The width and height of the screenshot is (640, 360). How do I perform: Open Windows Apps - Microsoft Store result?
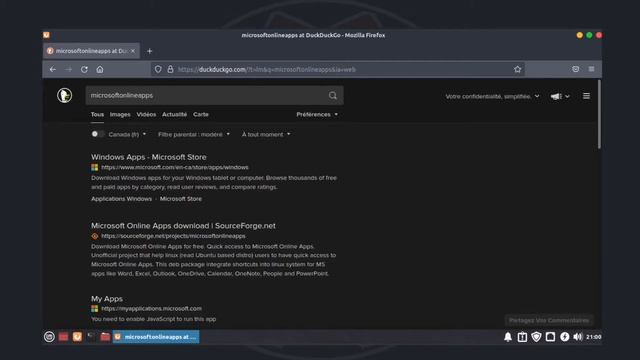pos(149,157)
